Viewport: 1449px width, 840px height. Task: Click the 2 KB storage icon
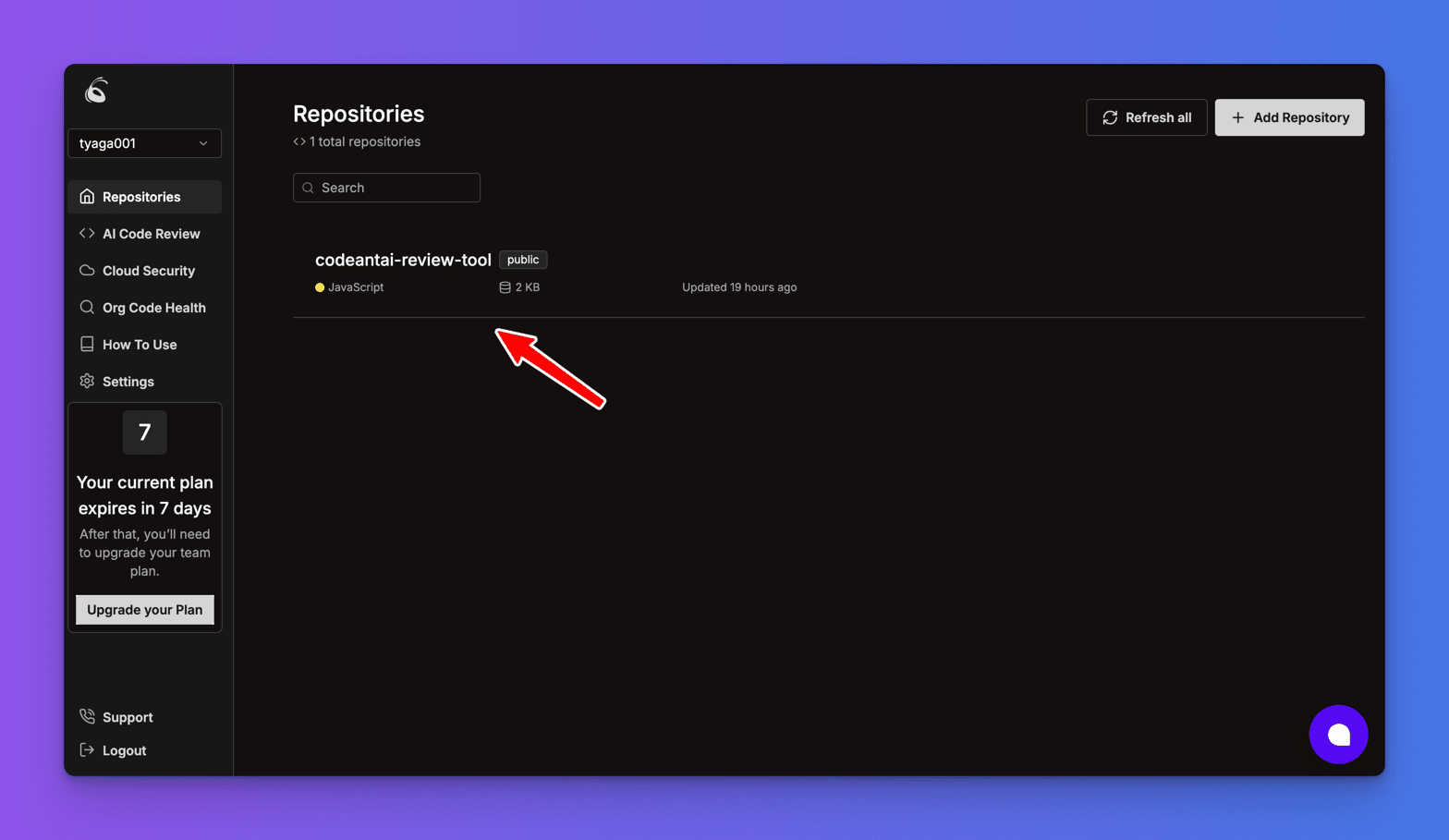(x=505, y=287)
